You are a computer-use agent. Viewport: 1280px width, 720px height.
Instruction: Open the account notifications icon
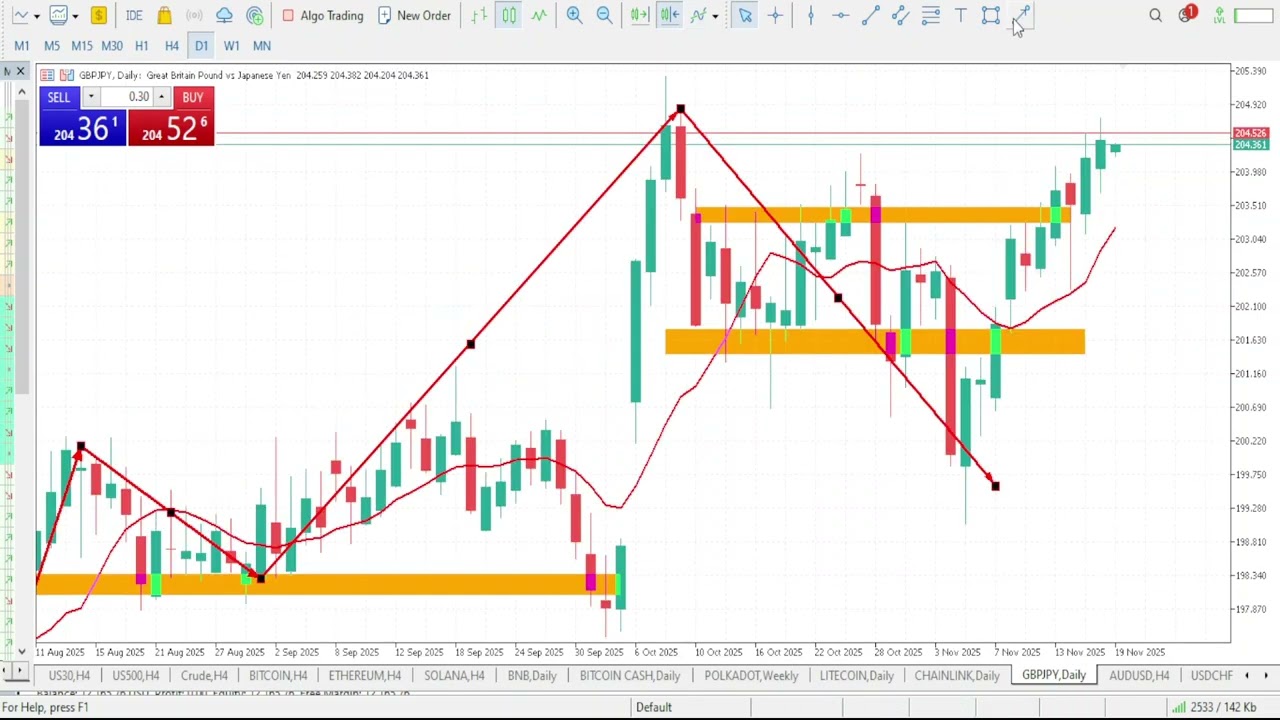click(x=1187, y=15)
